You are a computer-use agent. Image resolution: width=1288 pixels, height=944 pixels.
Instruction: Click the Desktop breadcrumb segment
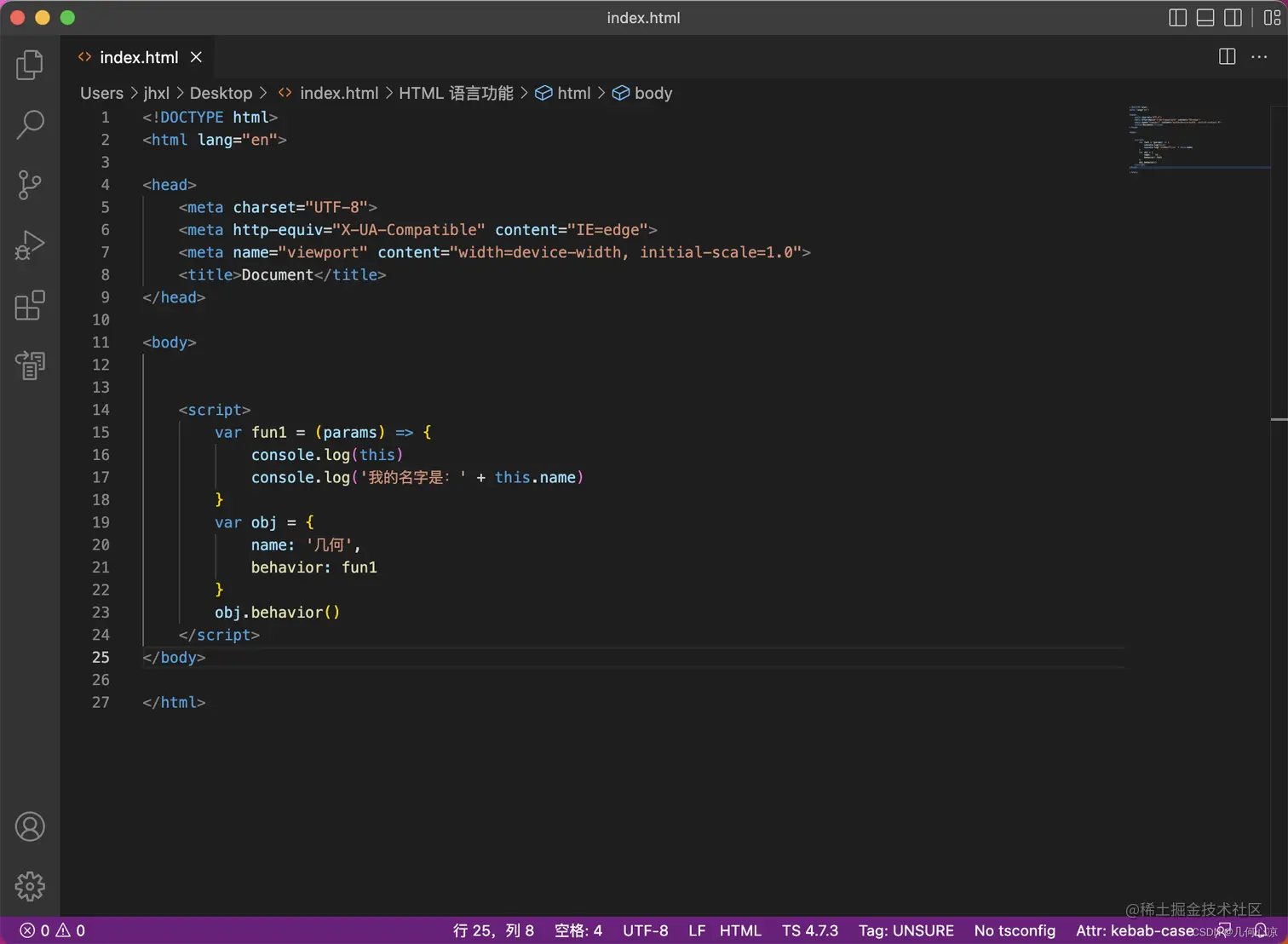click(221, 93)
